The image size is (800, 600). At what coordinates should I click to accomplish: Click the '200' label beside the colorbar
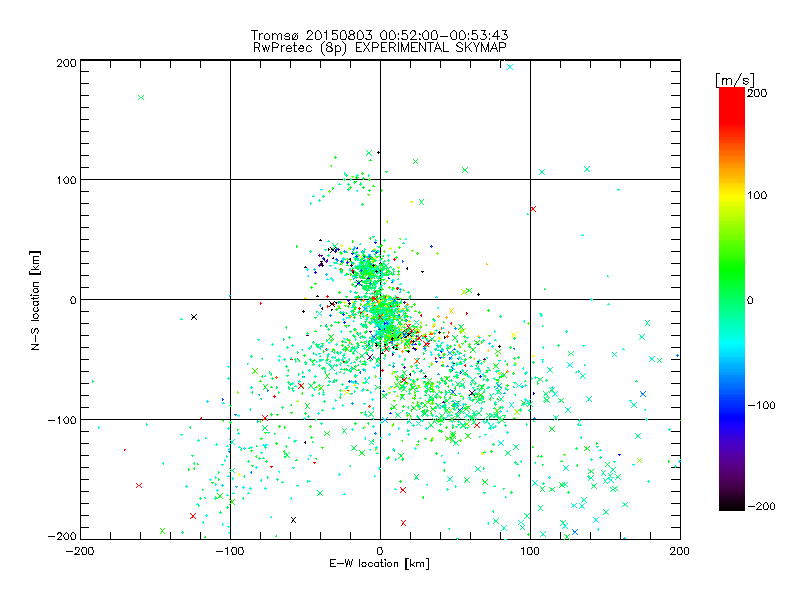click(757, 93)
